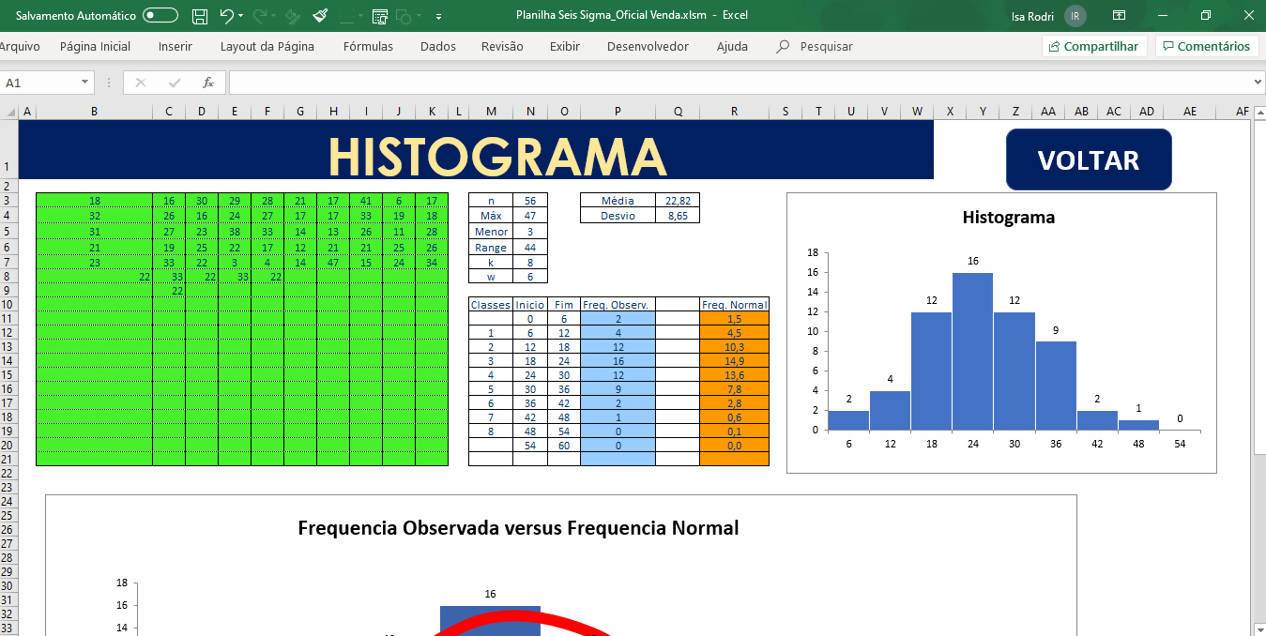Click the Select All corner triangle
1266x636 pixels.
(11, 112)
